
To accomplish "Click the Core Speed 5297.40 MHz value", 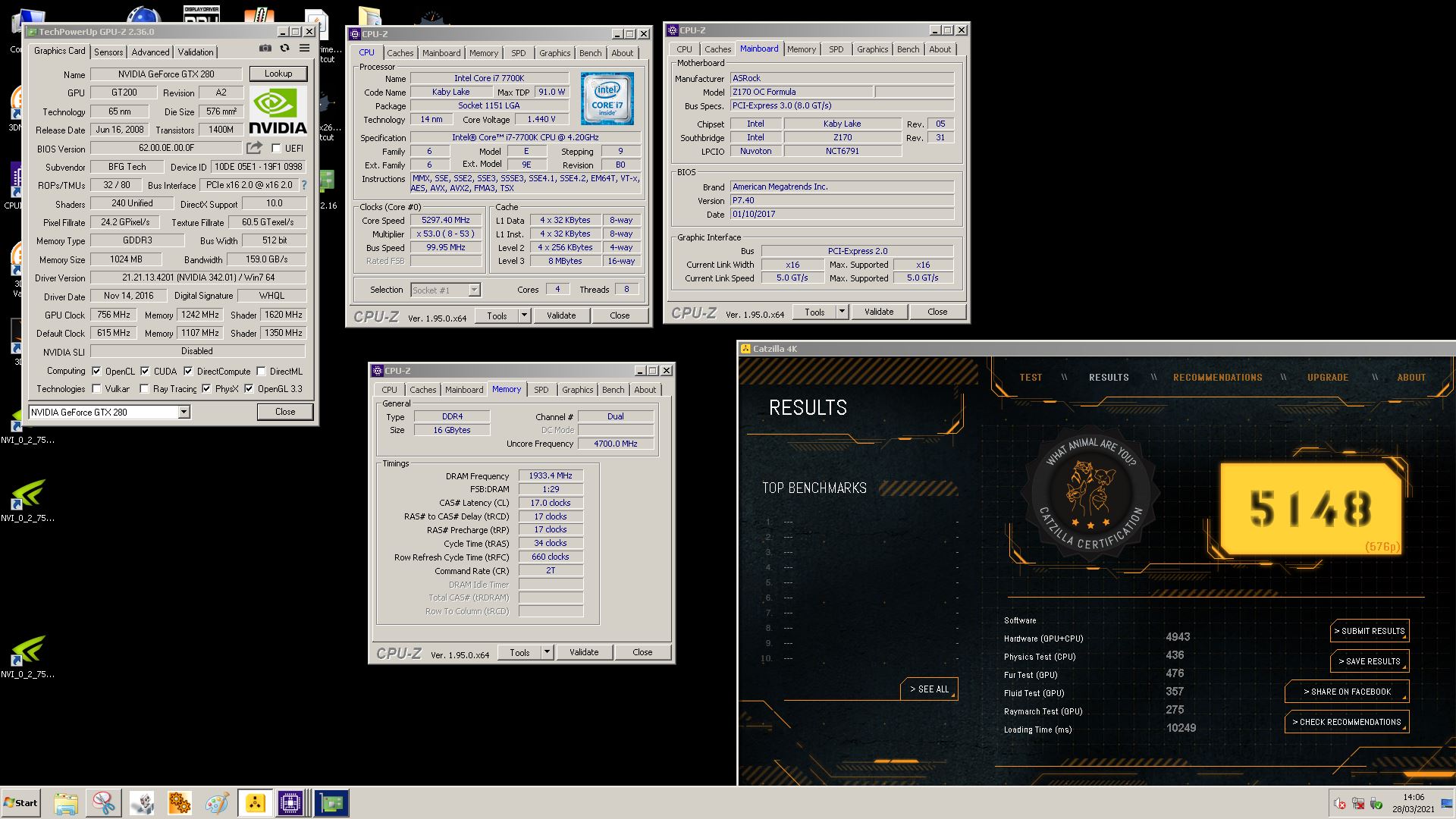I will pyautogui.click(x=446, y=221).
